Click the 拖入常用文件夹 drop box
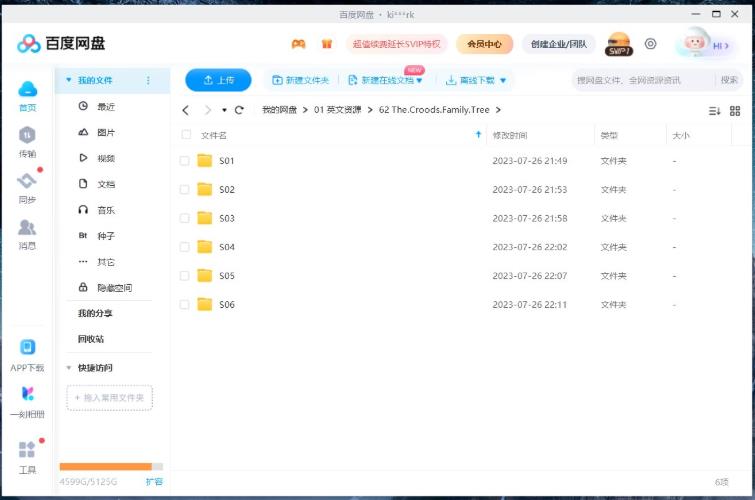755x500 pixels. coord(109,398)
